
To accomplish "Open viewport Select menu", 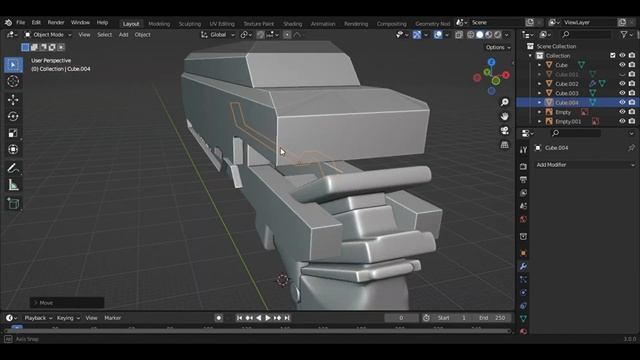I will (x=104, y=35).
